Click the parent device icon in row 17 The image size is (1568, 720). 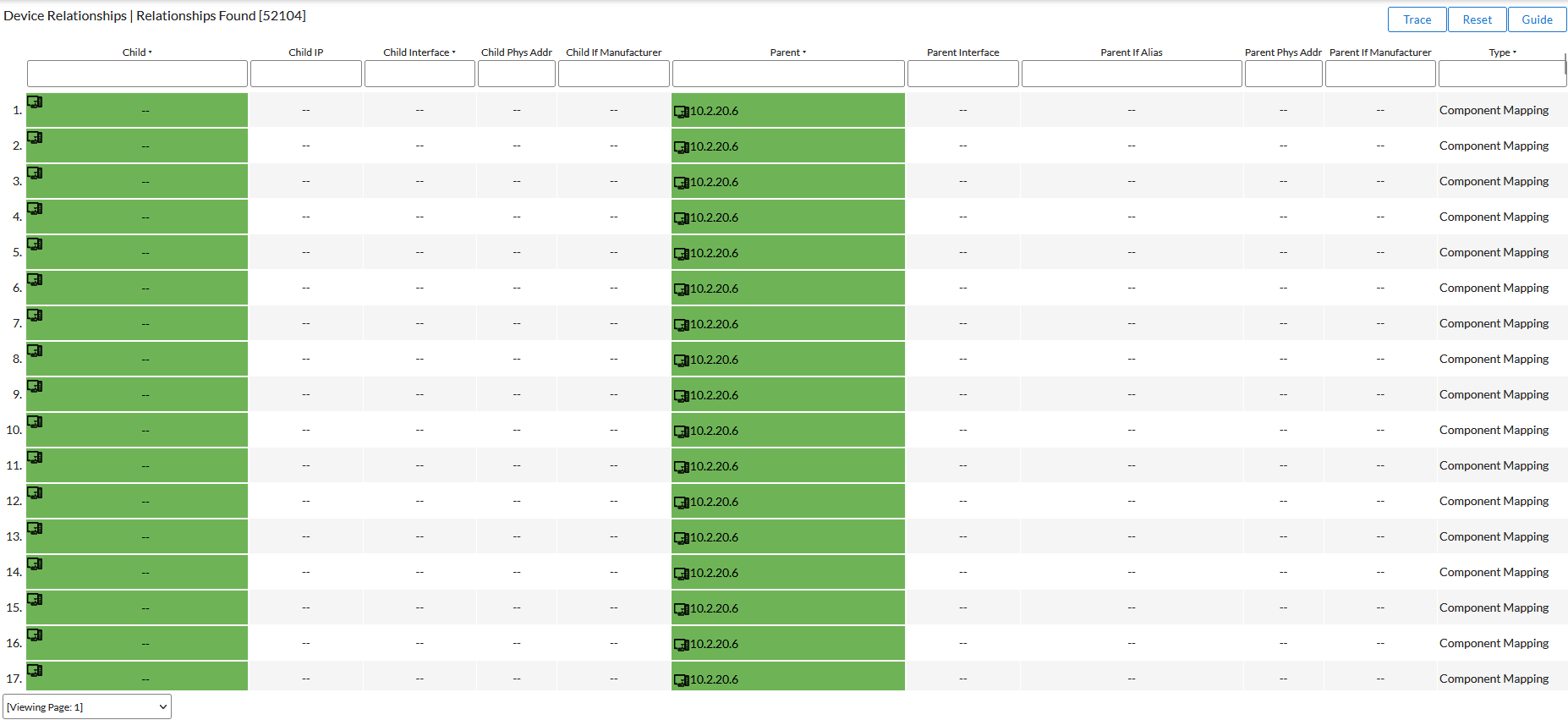(681, 680)
